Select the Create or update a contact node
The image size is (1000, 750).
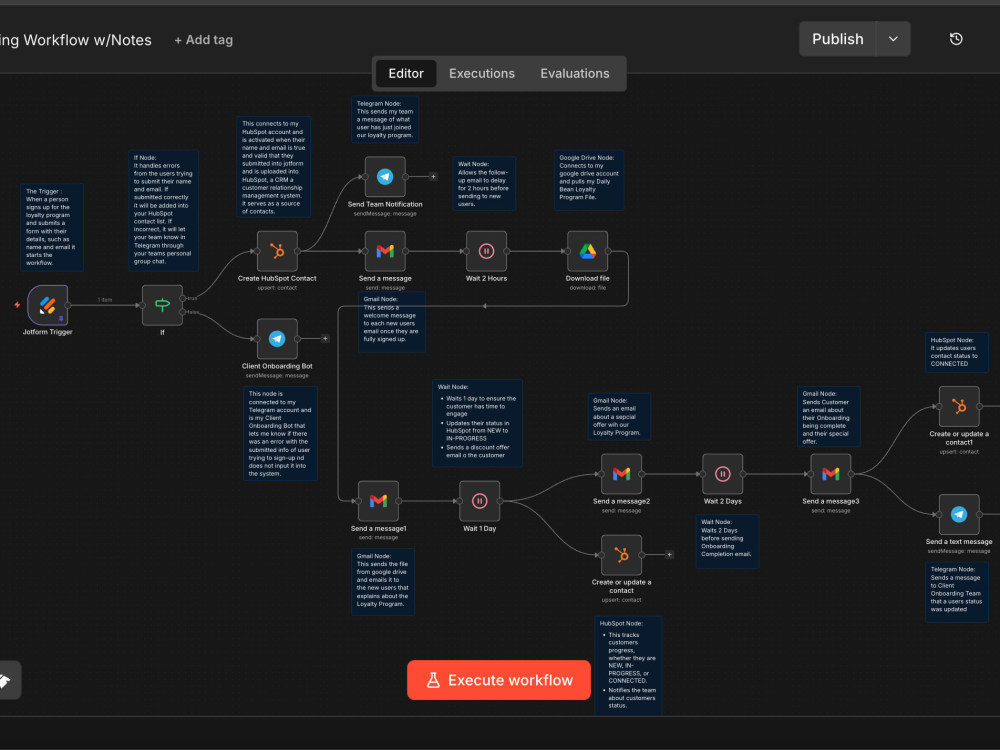coord(621,555)
